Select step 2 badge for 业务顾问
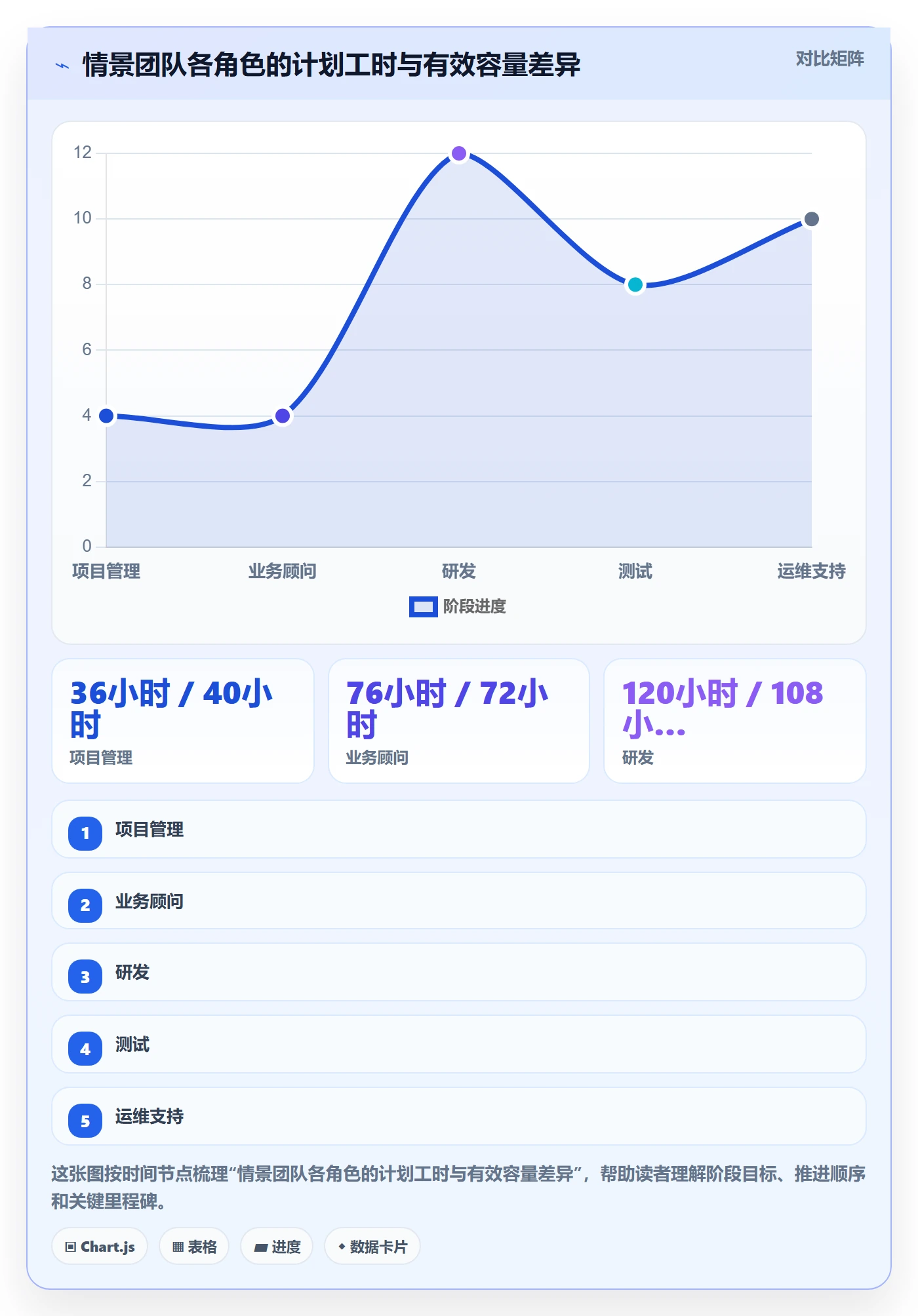 (85, 906)
